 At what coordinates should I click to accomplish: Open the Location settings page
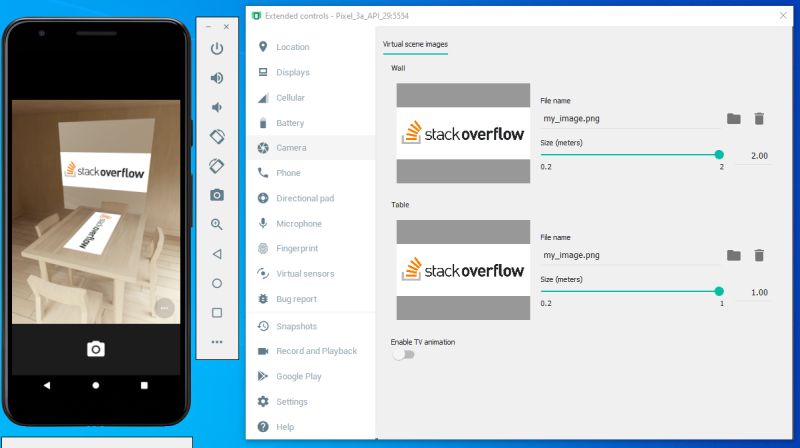310,47
